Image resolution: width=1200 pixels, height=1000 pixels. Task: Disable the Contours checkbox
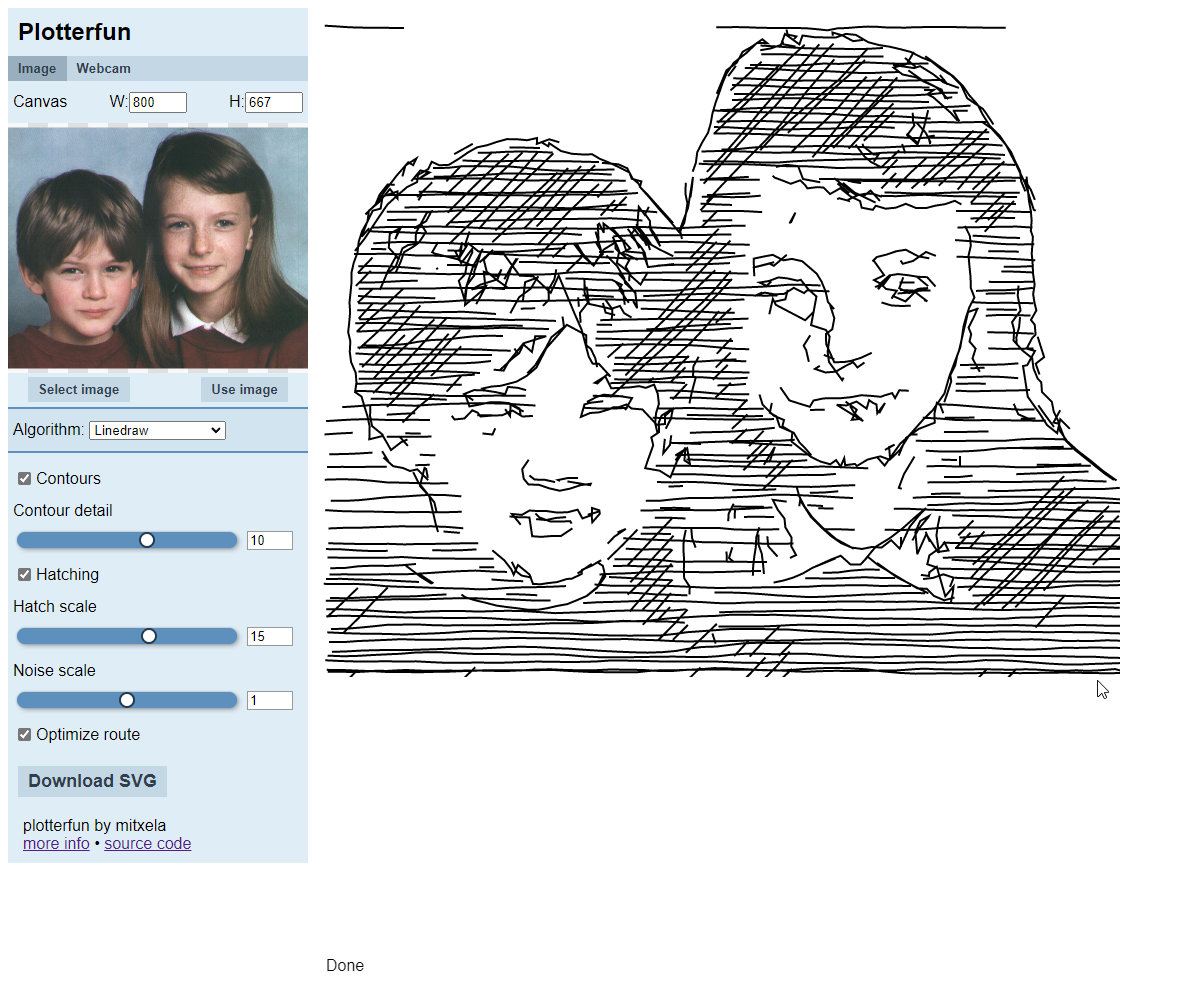point(24,478)
